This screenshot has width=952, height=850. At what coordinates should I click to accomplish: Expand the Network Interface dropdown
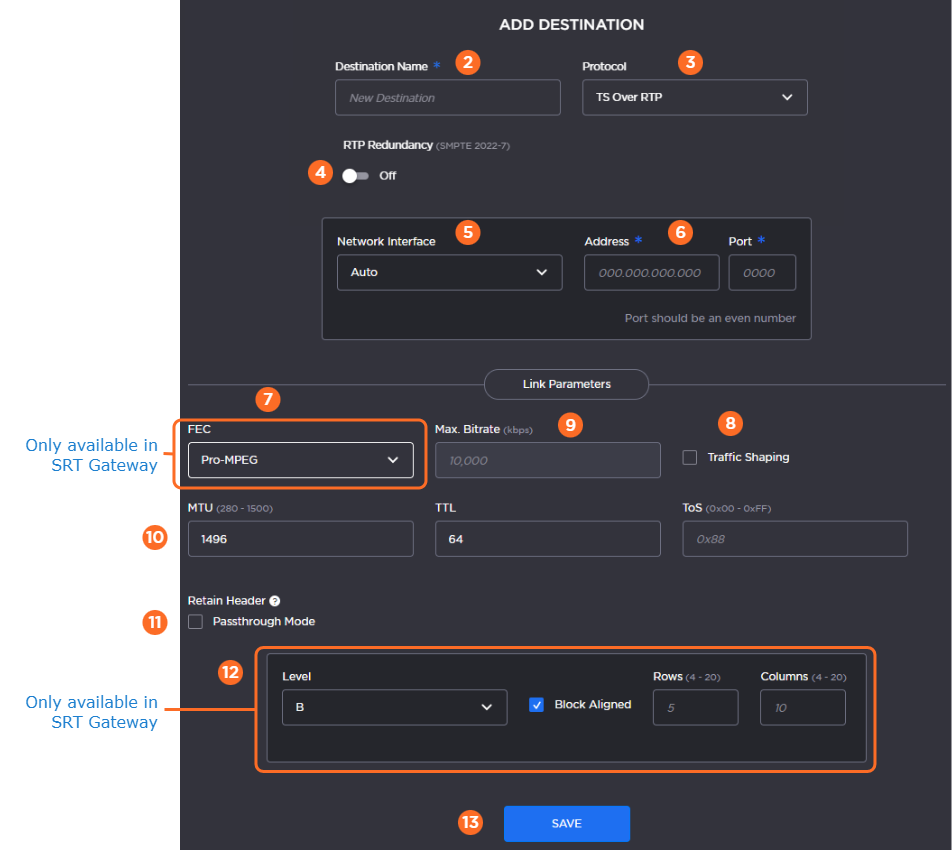click(x=449, y=272)
